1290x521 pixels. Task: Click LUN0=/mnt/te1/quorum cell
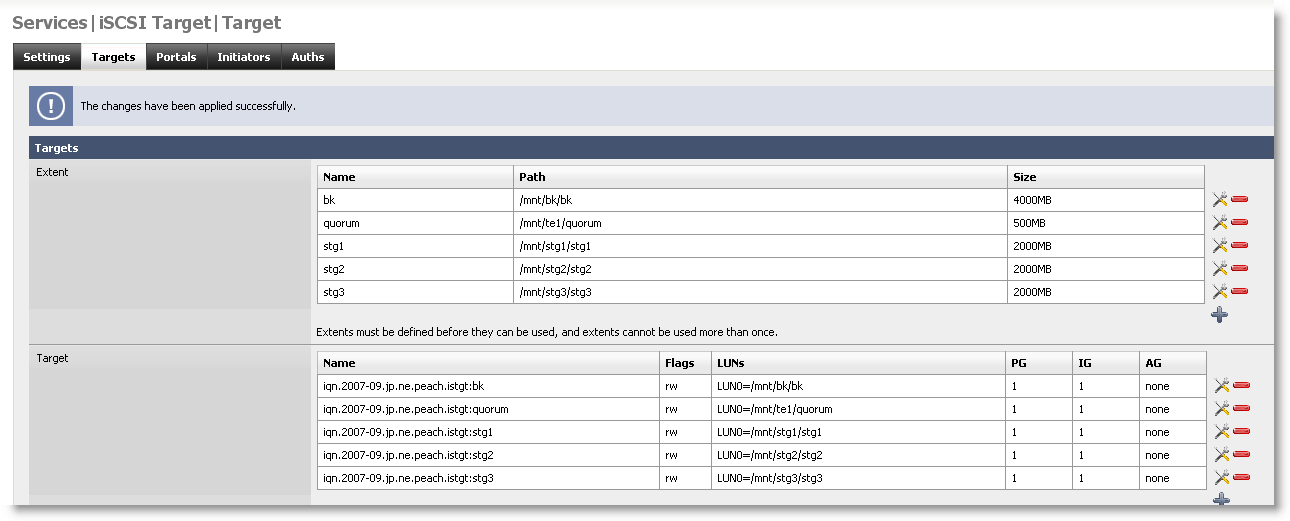tap(858, 409)
